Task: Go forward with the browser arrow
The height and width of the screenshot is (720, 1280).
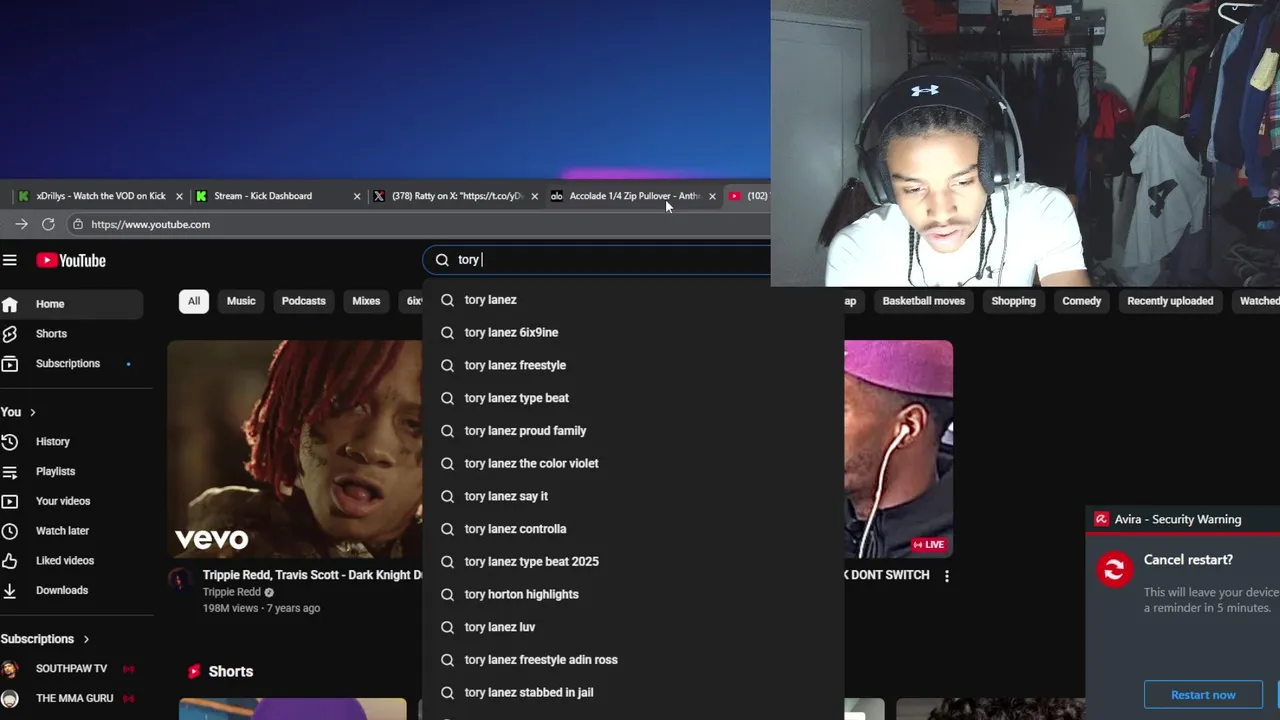Action: click(x=21, y=224)
